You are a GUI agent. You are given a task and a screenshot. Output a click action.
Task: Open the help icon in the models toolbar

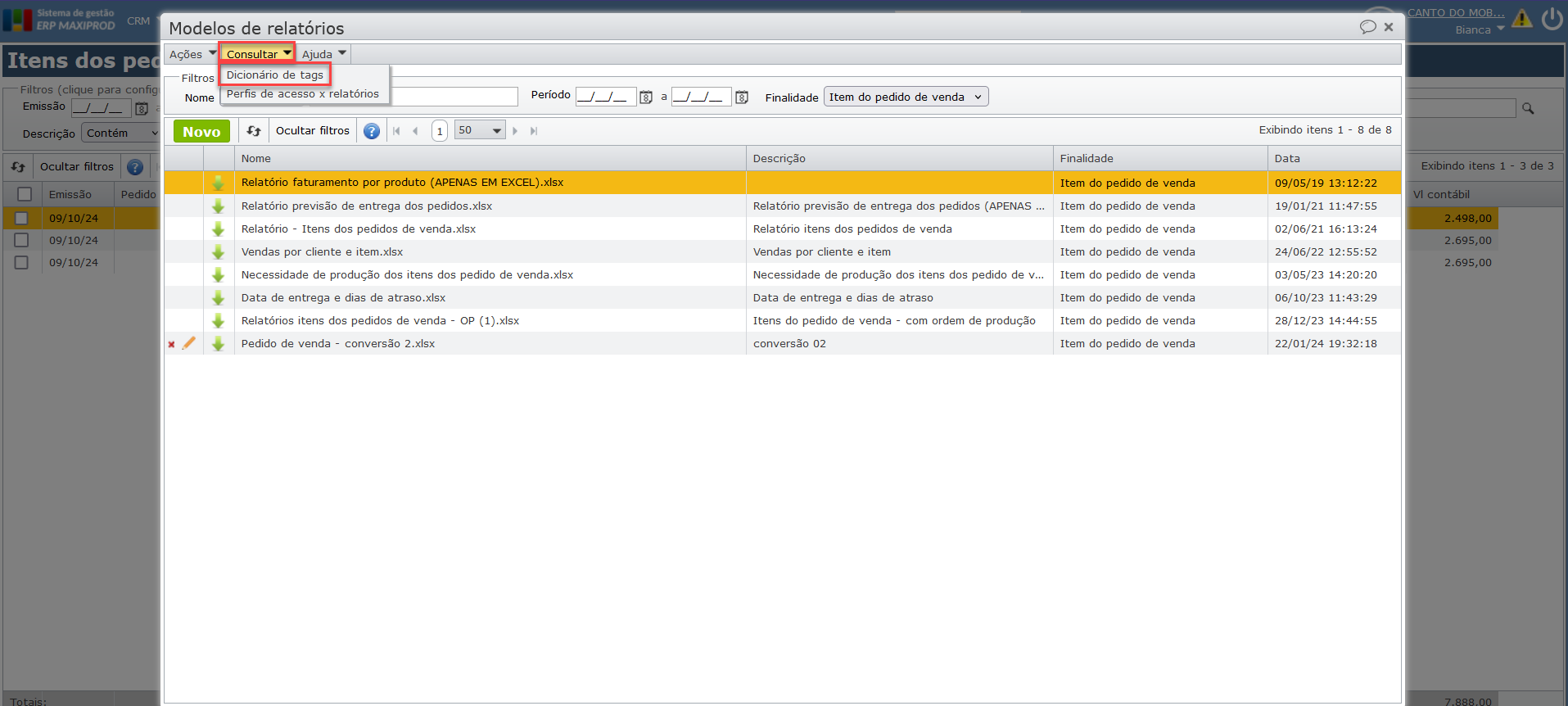tap(372, 131)
